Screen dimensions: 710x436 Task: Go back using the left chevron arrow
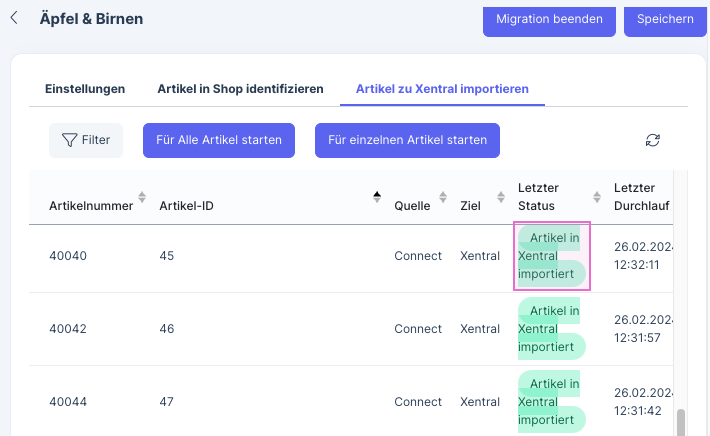click(14, 18)
